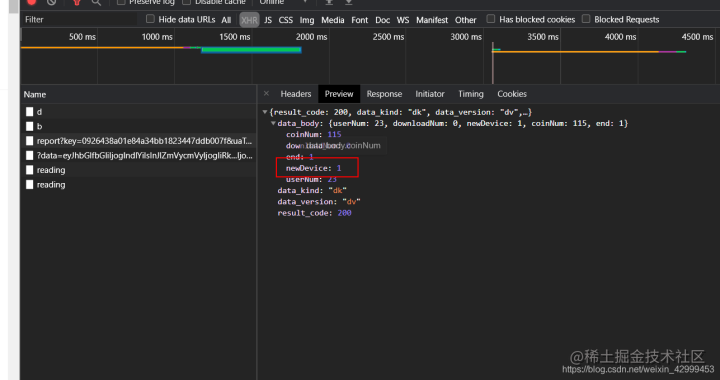Filter requests by Manifest type
The width and height of the screenshot is (720, 380).
pos(432,20)
